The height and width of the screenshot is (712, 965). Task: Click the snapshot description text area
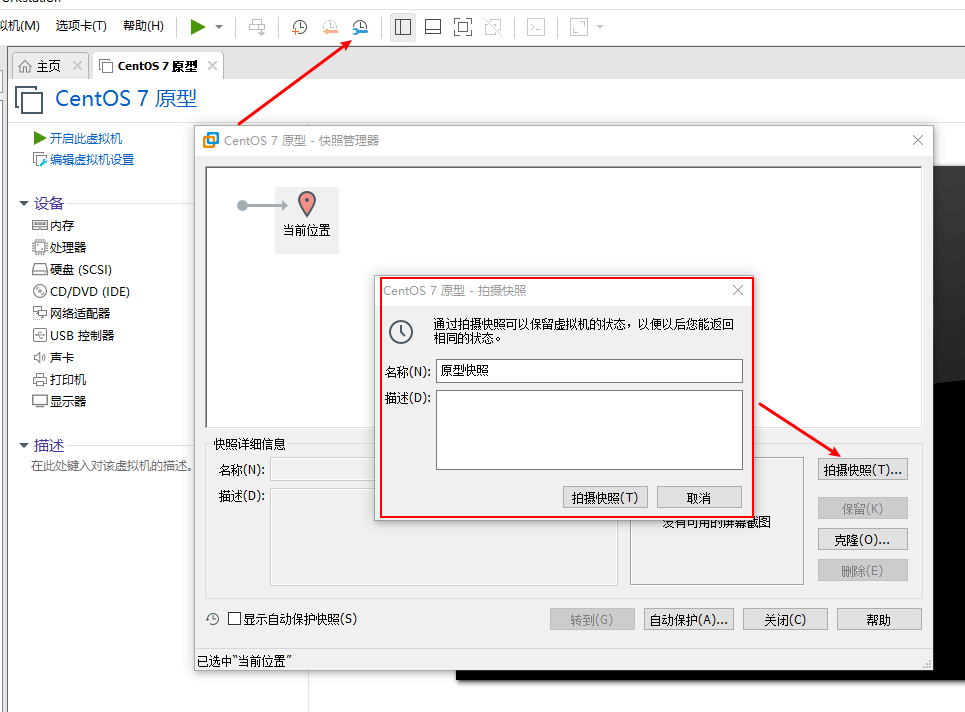click(x=589, y=429)
